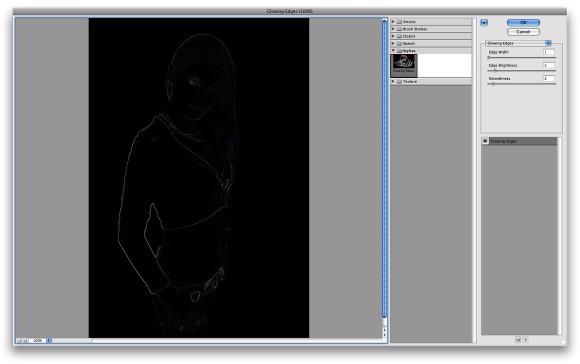Click the Texture folder icon
Screen dimensions: 580x364
pos(399,81)
